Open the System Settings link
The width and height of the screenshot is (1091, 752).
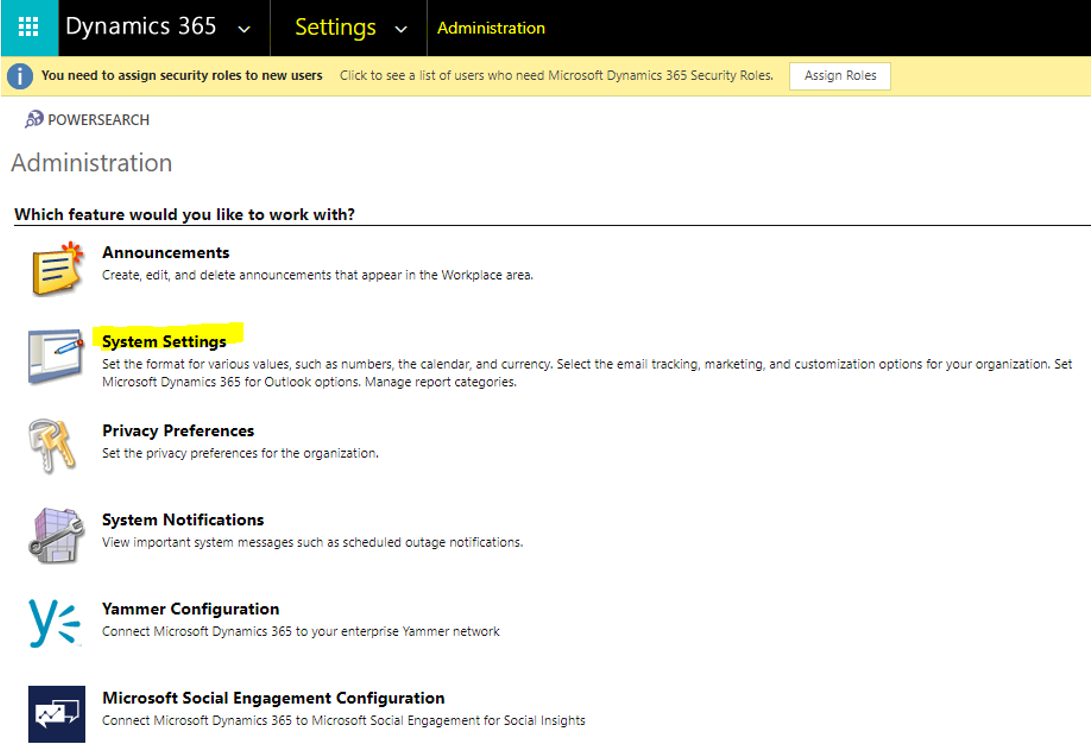164,342
